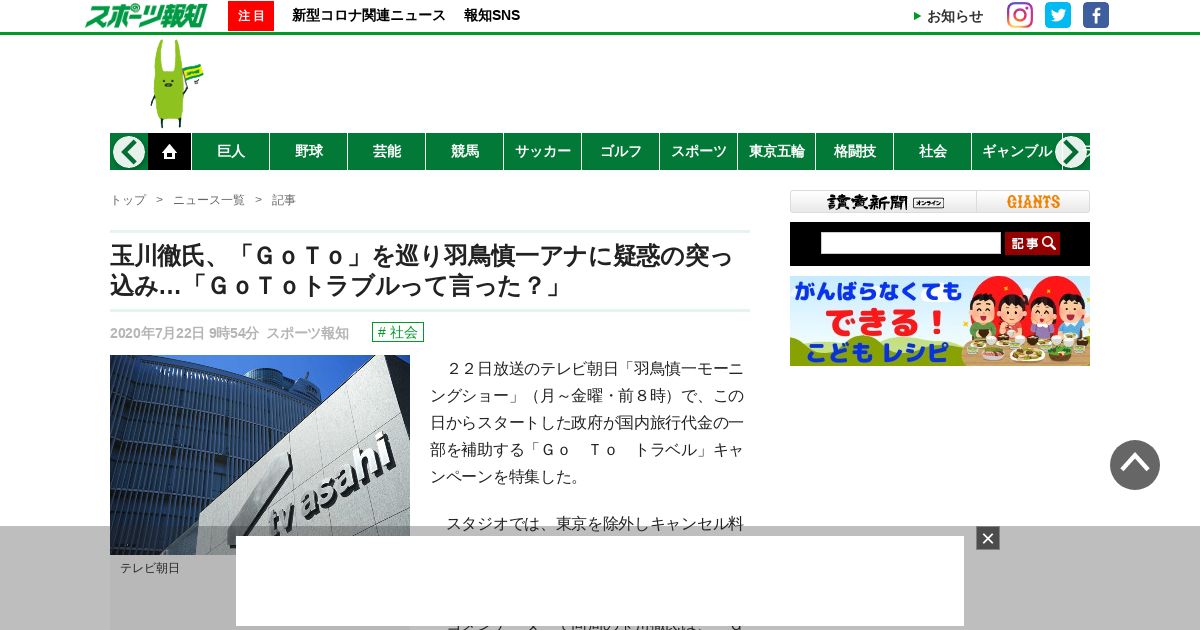
Task: Click the ニュース一覧 breadcrumb link
Action: click(x=209, y=200)
